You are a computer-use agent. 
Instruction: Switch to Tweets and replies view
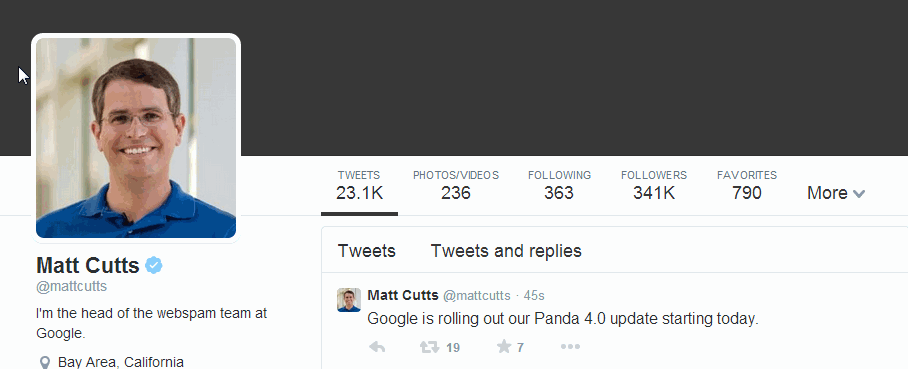click(506, 251)
